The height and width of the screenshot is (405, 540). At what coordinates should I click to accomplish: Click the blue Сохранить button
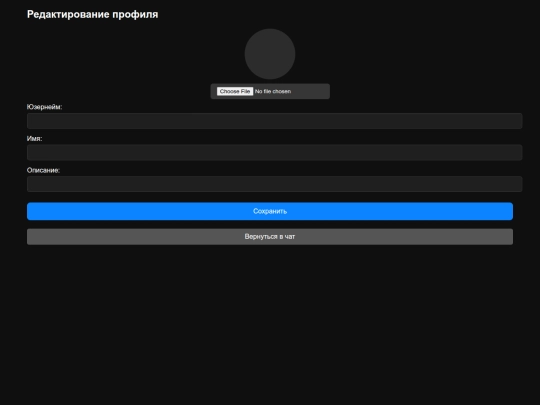pos(270,211)
